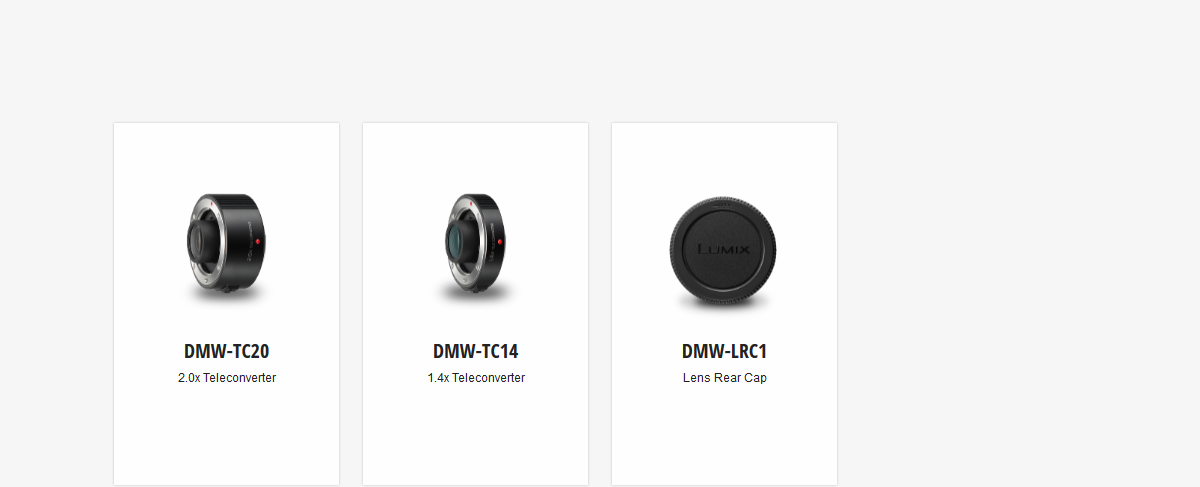Image resolution: width=1200 pixels, height=487 pixels.
Task: Select the 1.4x Teleconverter description text
Action: click(x=475, y=378)
